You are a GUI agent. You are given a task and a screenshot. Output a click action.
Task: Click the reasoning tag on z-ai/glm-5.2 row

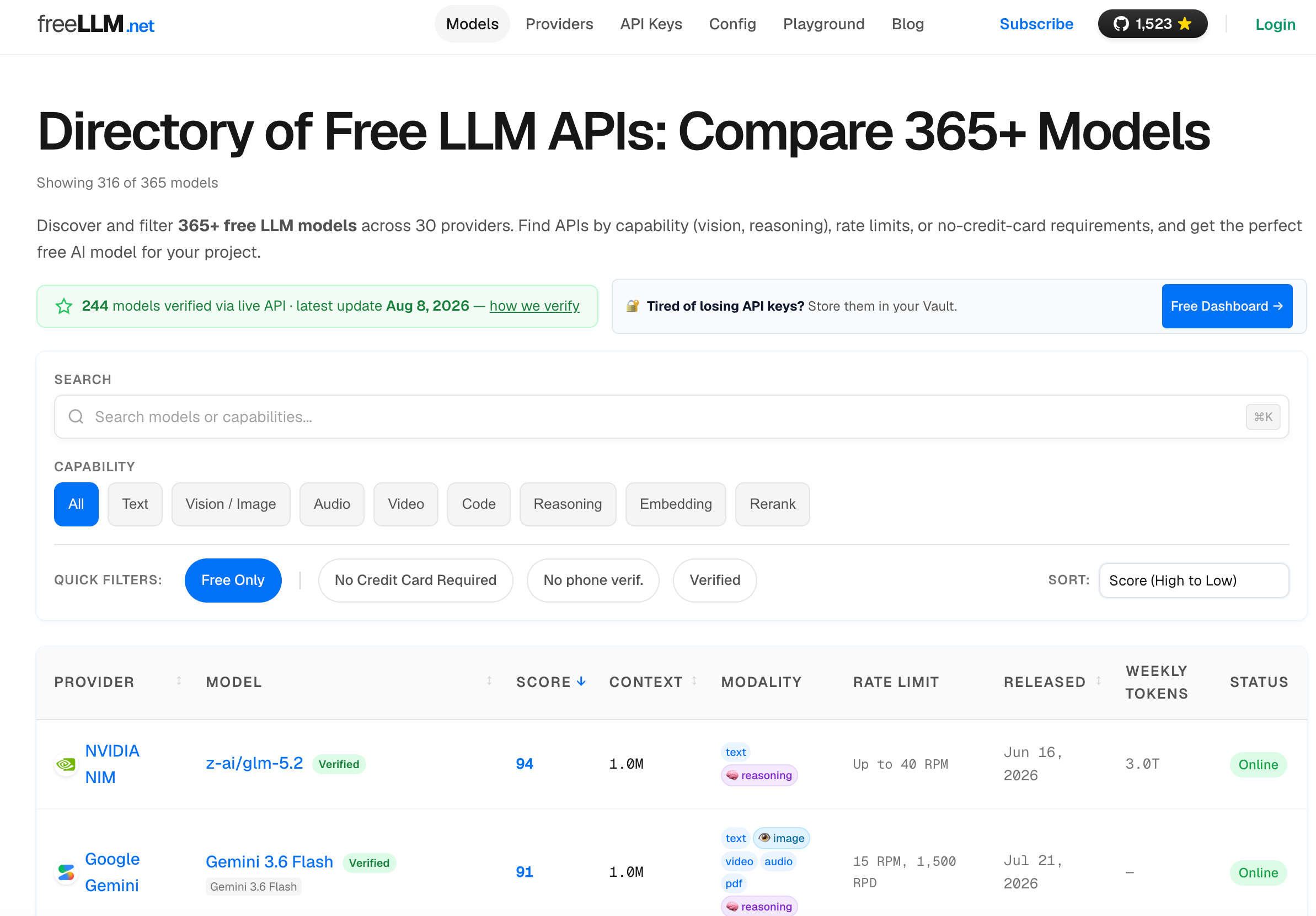click(759, 775)
